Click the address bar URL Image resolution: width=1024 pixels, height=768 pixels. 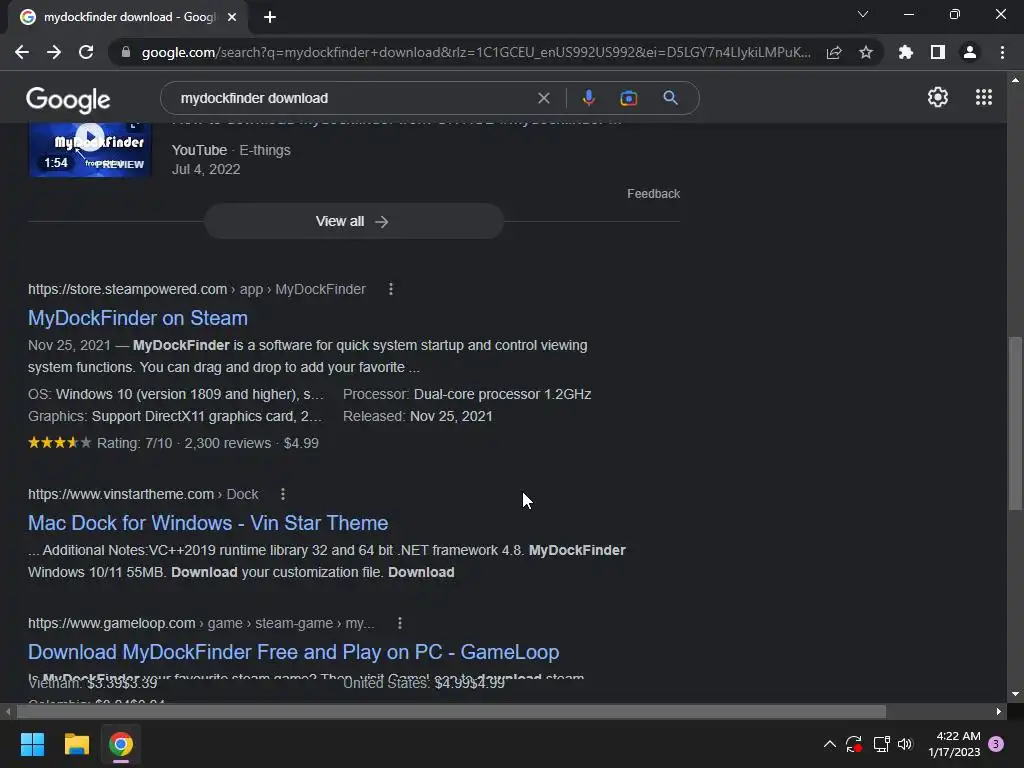click(475, 52)
